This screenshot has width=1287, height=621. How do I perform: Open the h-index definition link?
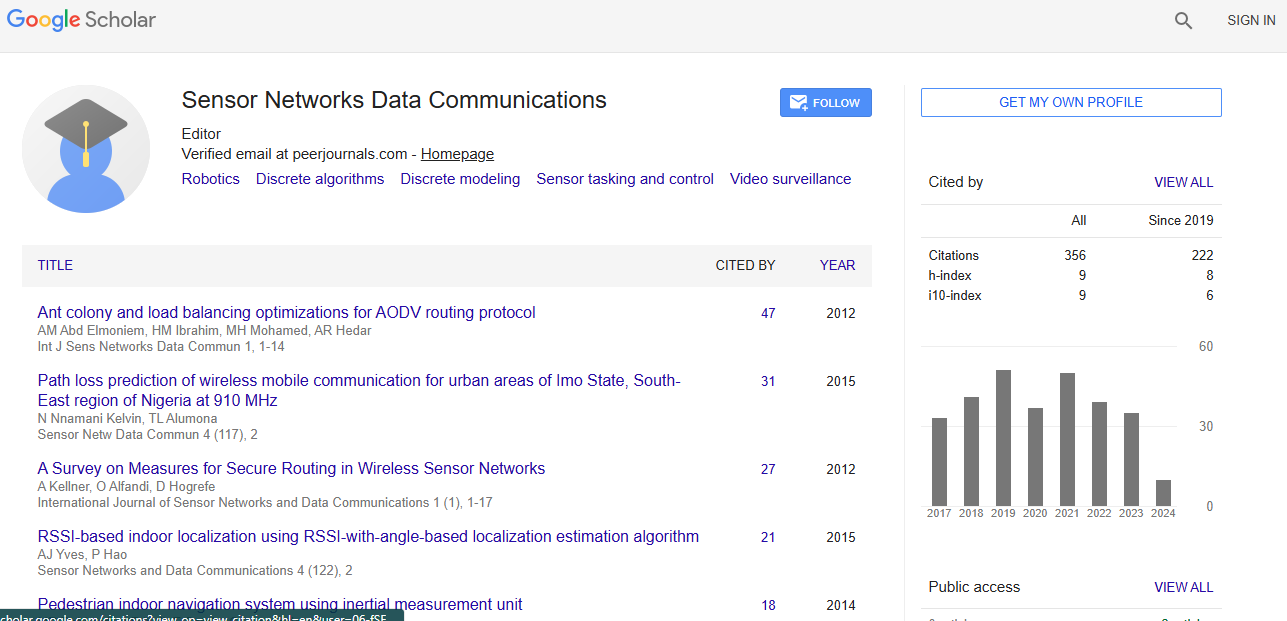point(949,275)
